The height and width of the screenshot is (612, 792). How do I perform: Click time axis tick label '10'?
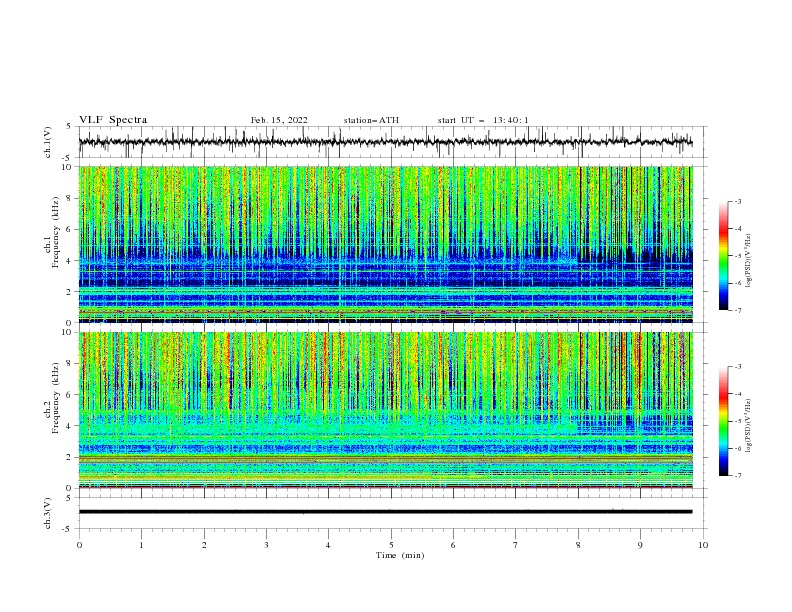tap(703, 545)
